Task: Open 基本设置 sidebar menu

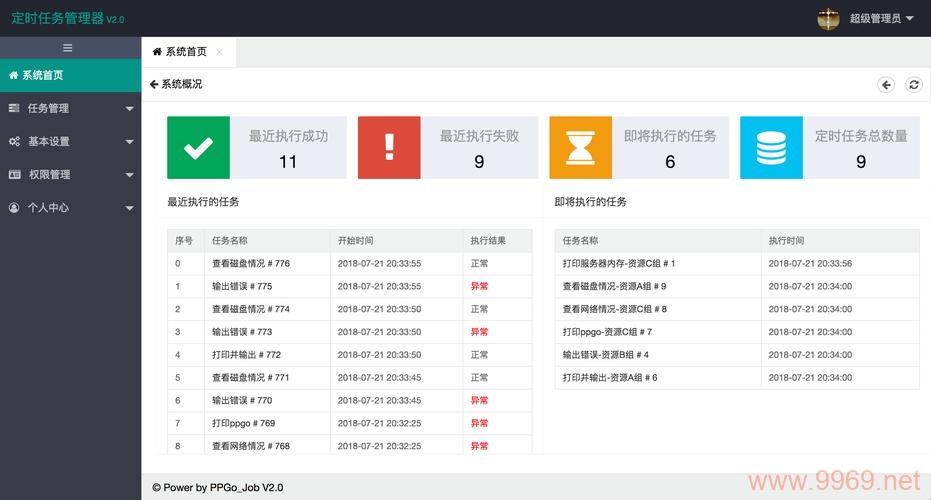Action: (71, 142)
